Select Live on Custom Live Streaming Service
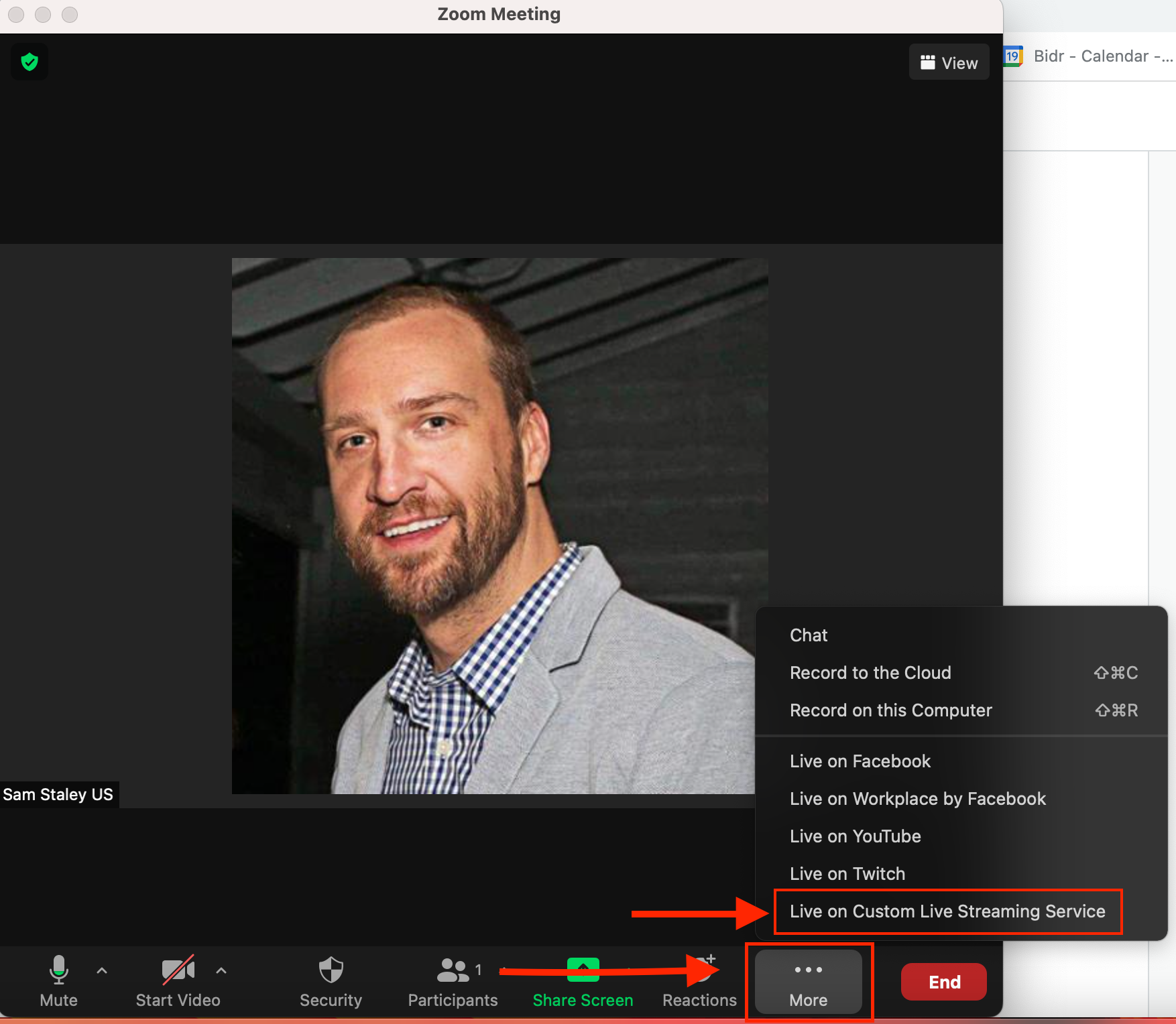Image resolution: width=1176 pixels, height=1024 pixels. click(x=961, y=911)
